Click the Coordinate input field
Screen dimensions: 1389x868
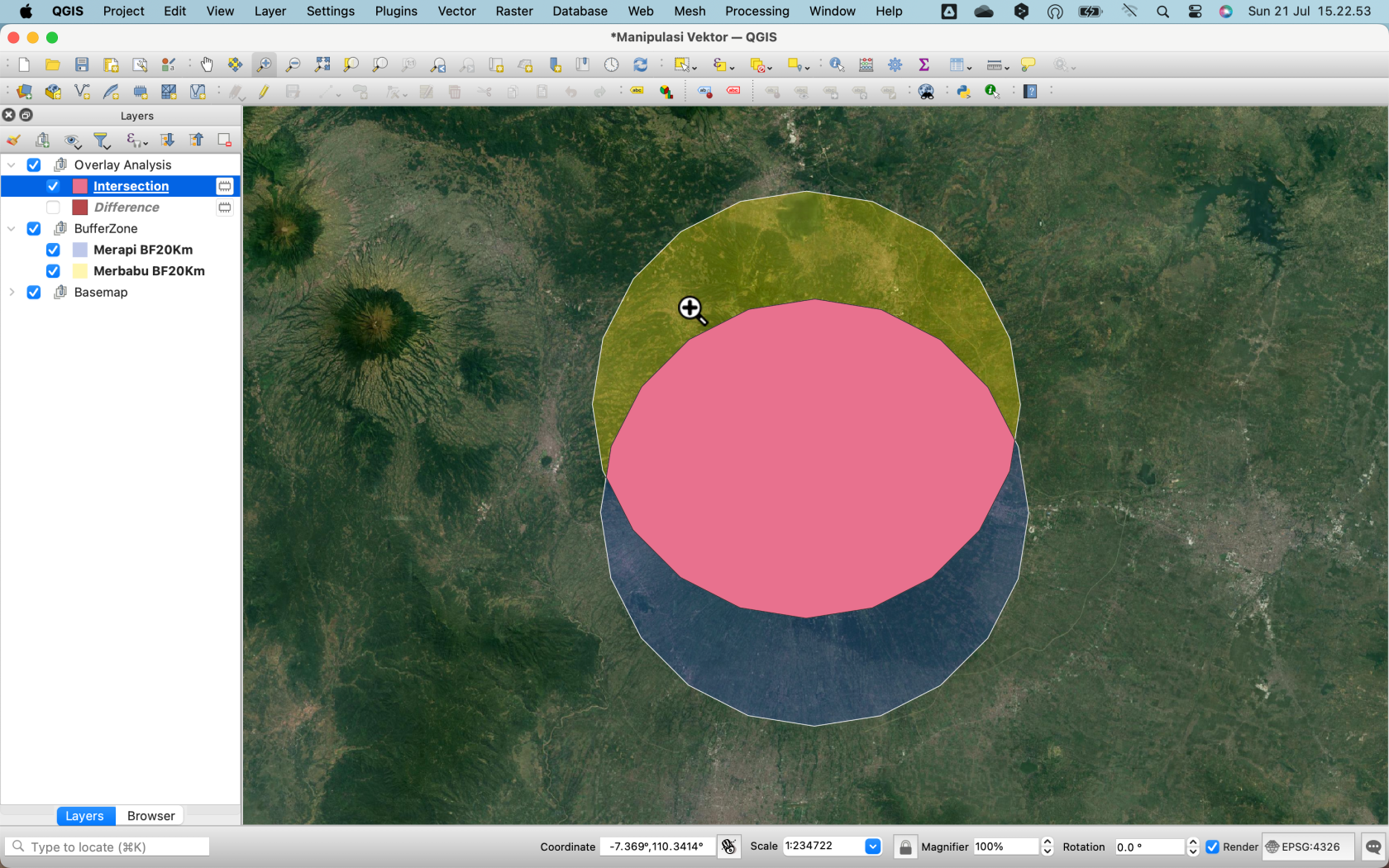click(656, 847)
